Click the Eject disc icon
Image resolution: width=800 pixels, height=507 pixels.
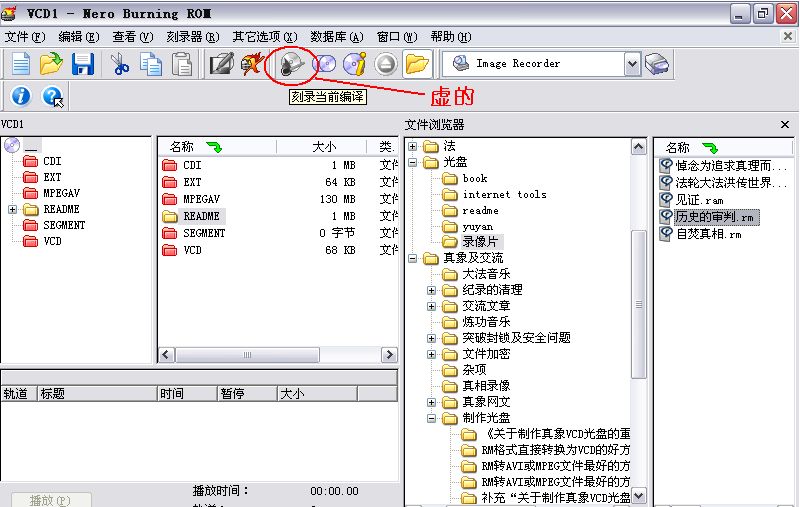(x=386, y=64)
